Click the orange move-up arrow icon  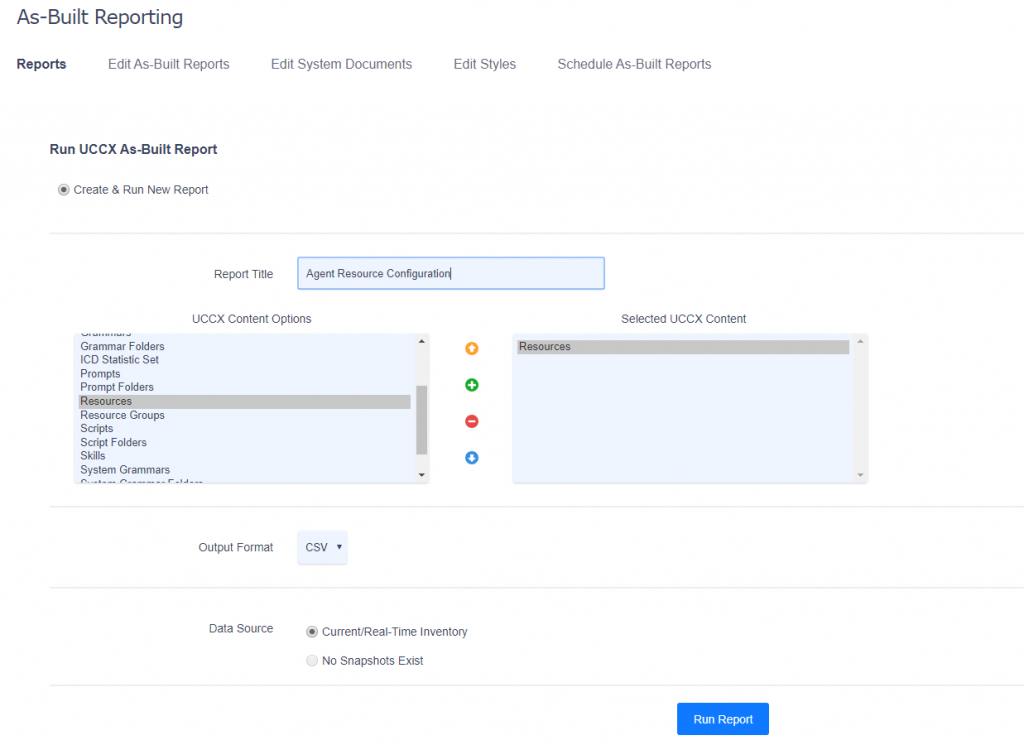point(472,349)
